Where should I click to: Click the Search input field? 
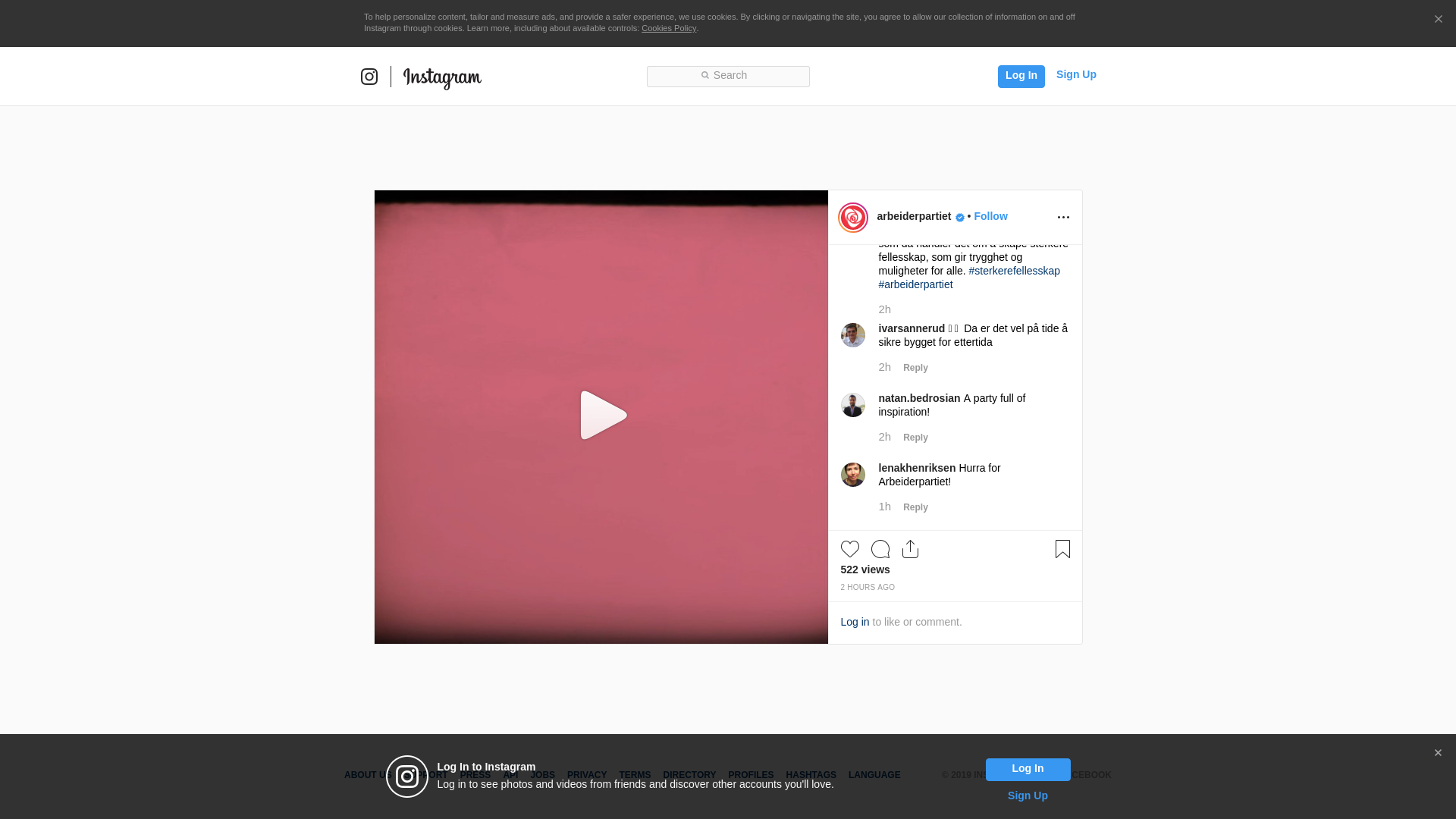click(728, 77)
